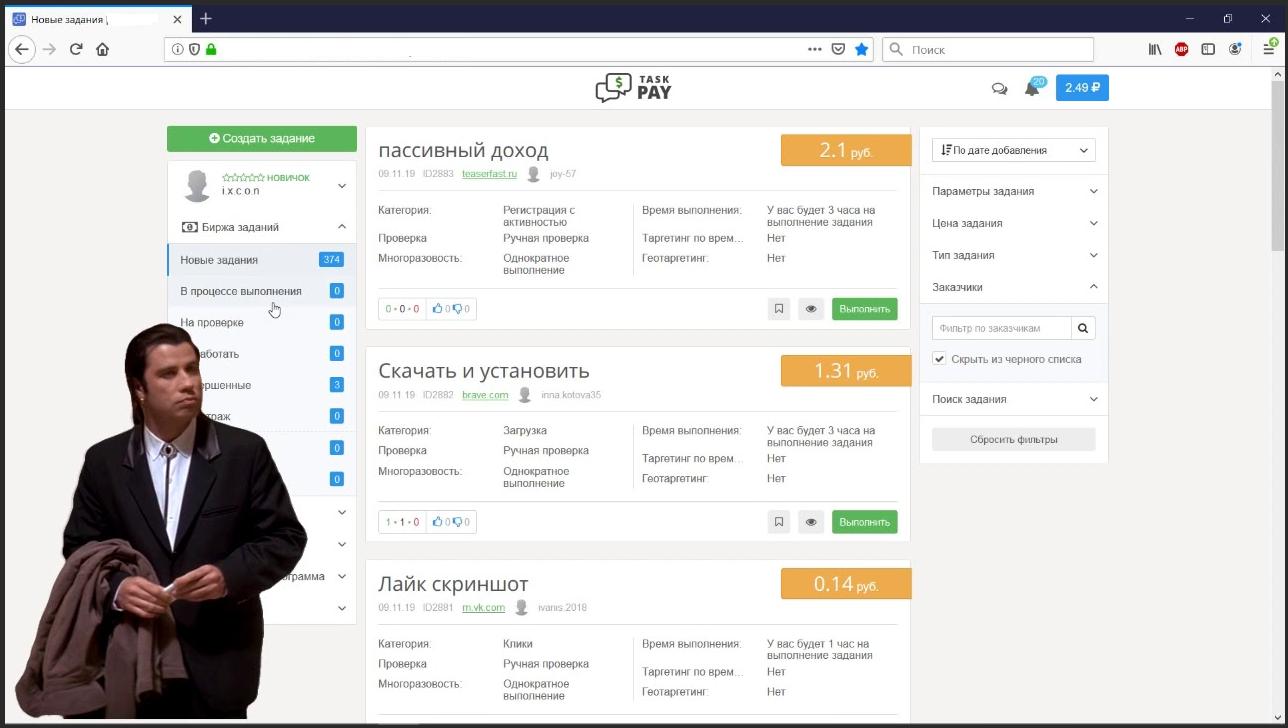Click 'Сбросить фильтры' button
The width and height of the screenshot is (1288, 728).
click(x=1014, y=439)
